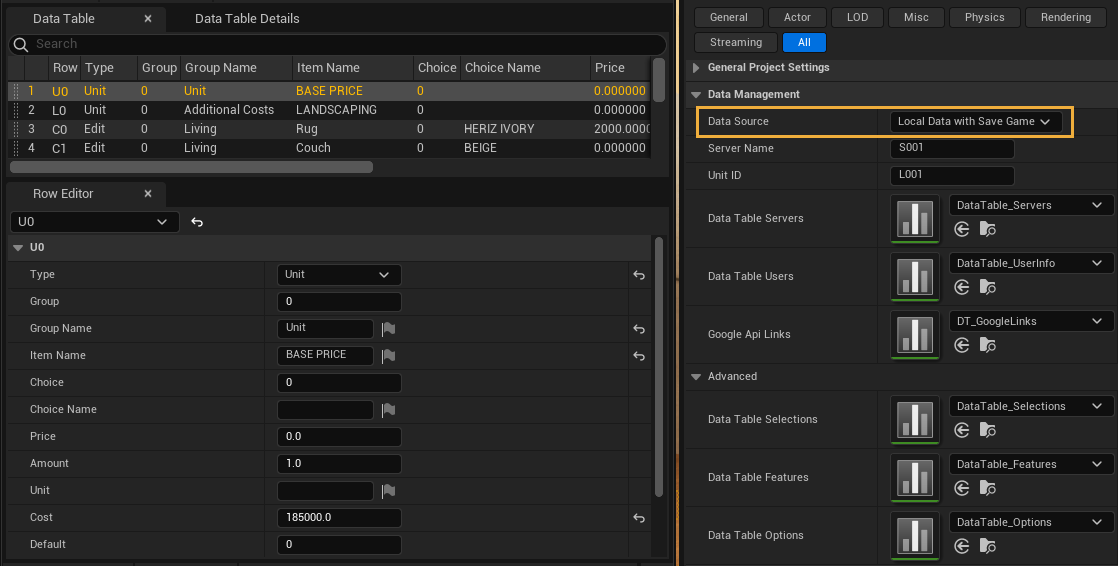
Task: Filter details by General category
Action: click(729, 17)
